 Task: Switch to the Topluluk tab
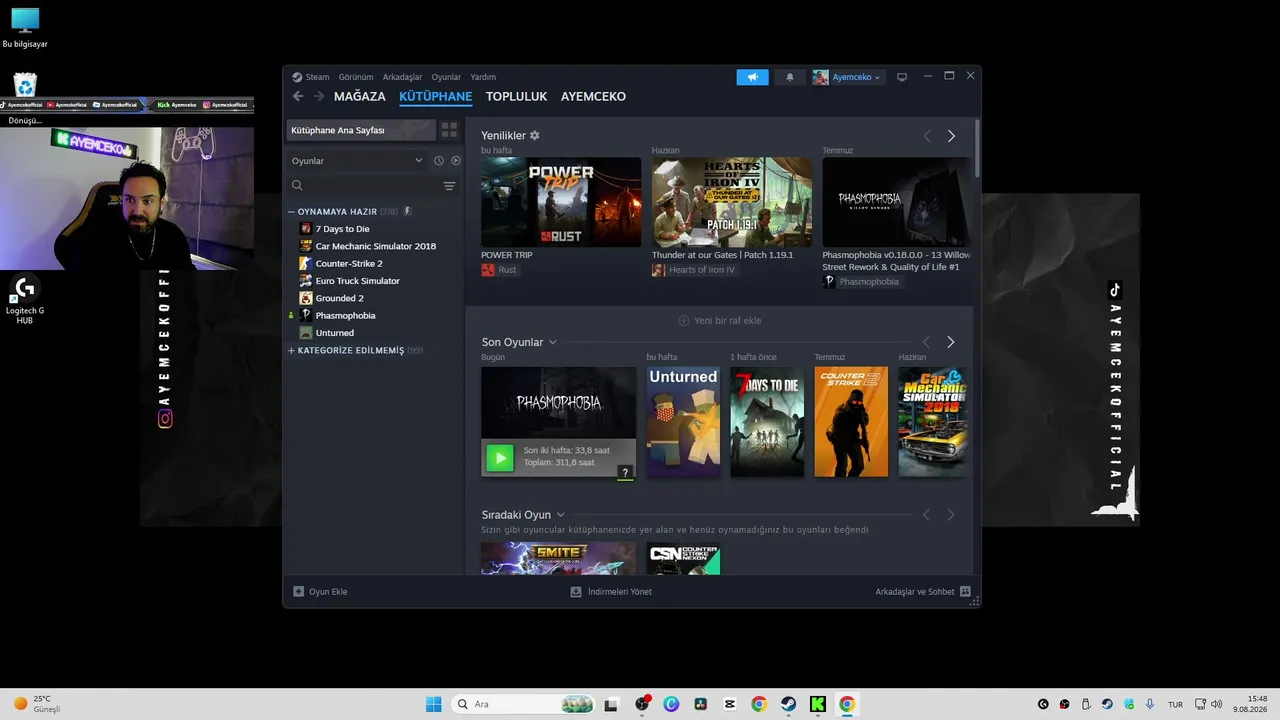point(516,97)
